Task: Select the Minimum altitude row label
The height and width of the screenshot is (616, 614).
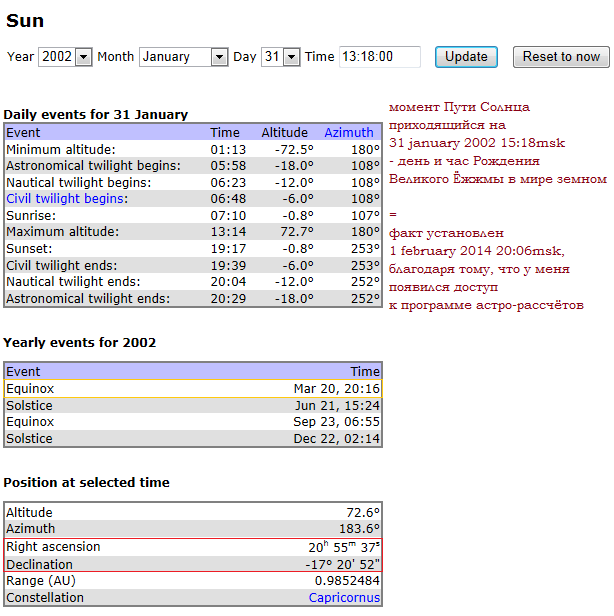Action: pos(61,150)
